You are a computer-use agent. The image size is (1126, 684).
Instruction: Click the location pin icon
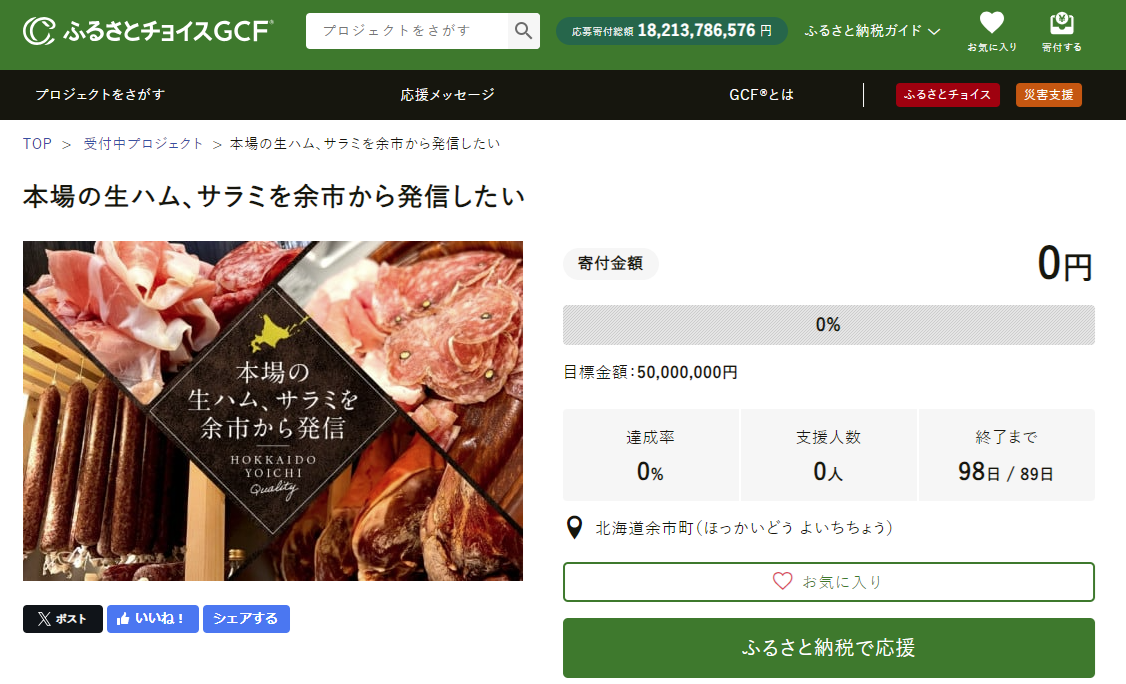(x=574, y=527)
